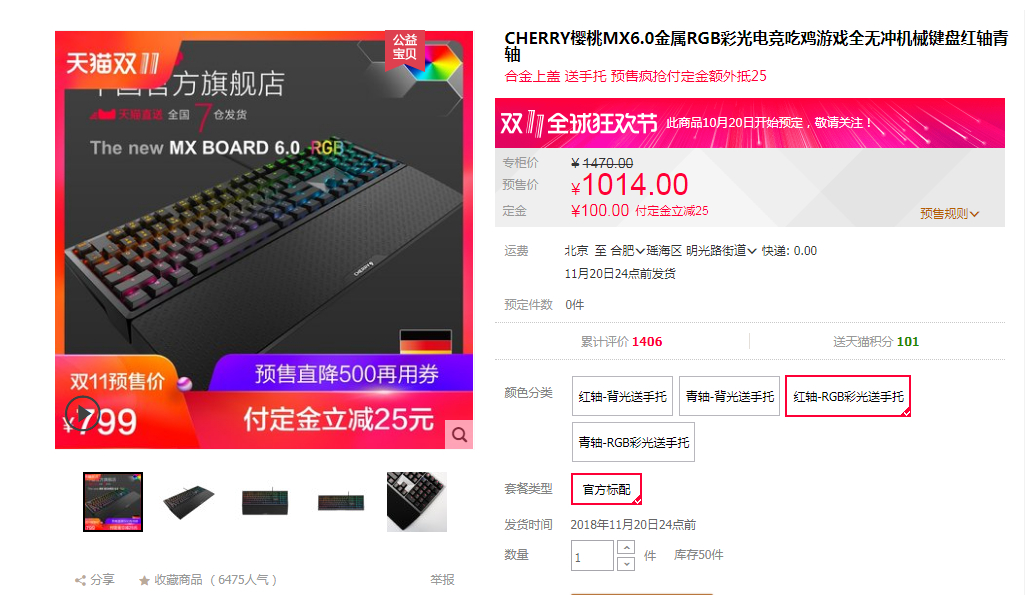
Task: Increase quantity with the up arrow
Action: click(x=627, y=548)
